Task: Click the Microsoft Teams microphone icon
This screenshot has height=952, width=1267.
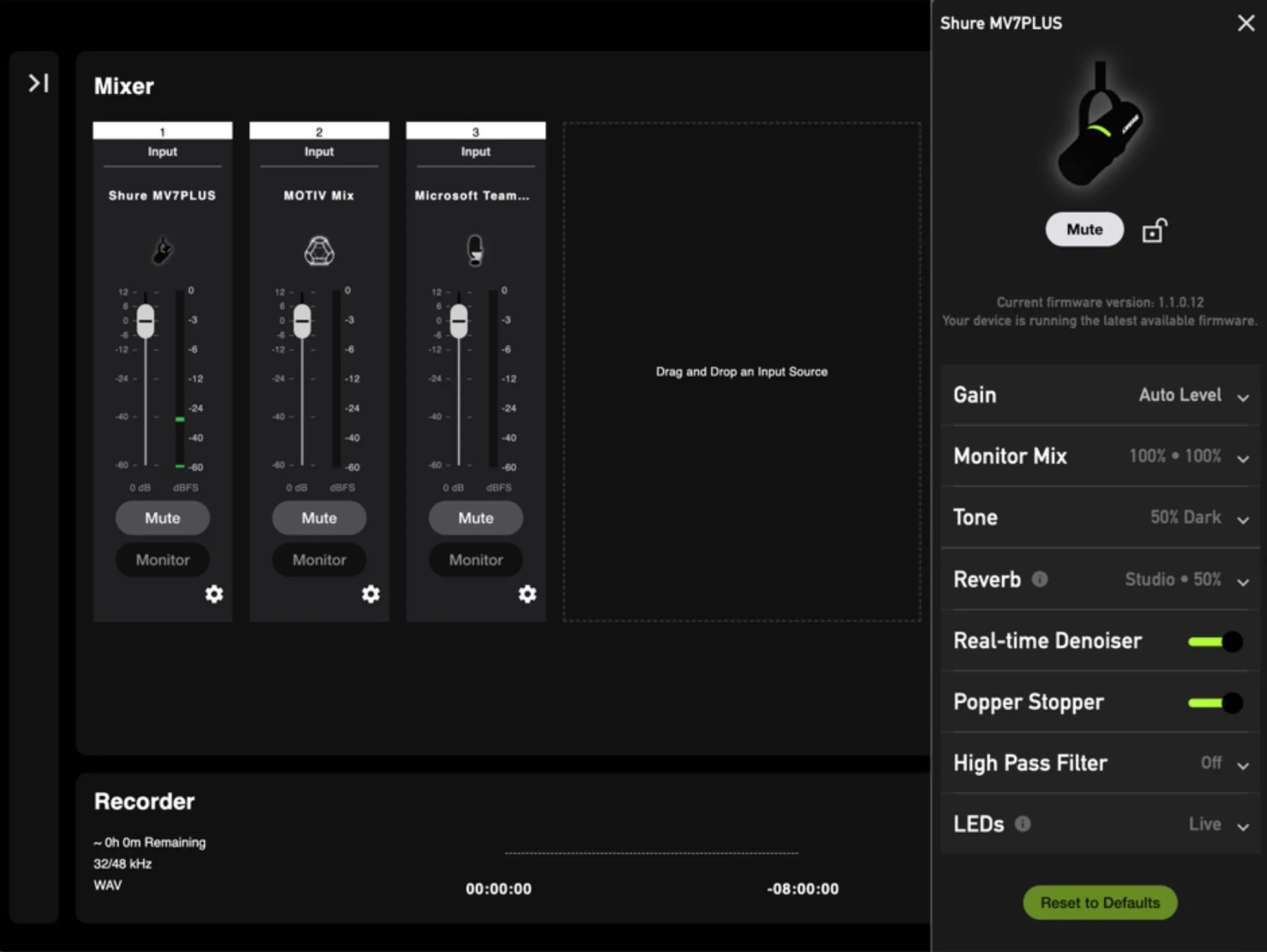Action: [x=475, y=251]
